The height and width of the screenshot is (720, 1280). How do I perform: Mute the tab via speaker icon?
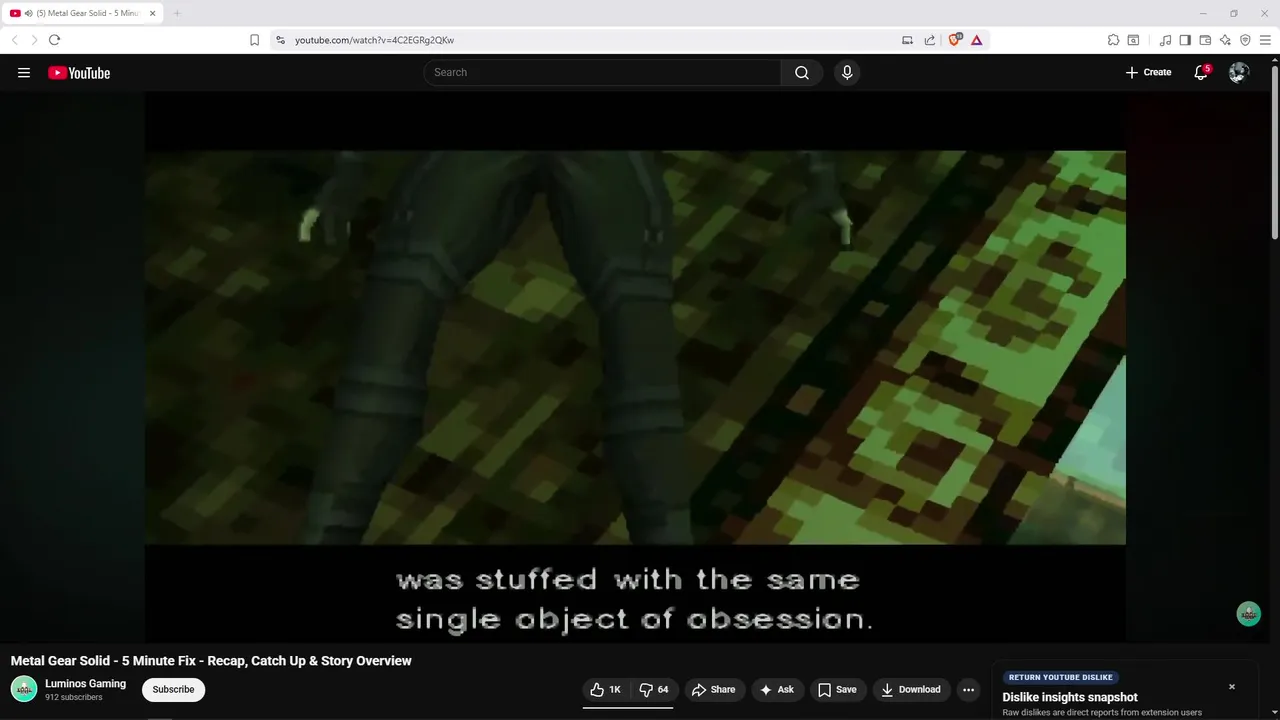pyautogui.click(x=28, y=13)
